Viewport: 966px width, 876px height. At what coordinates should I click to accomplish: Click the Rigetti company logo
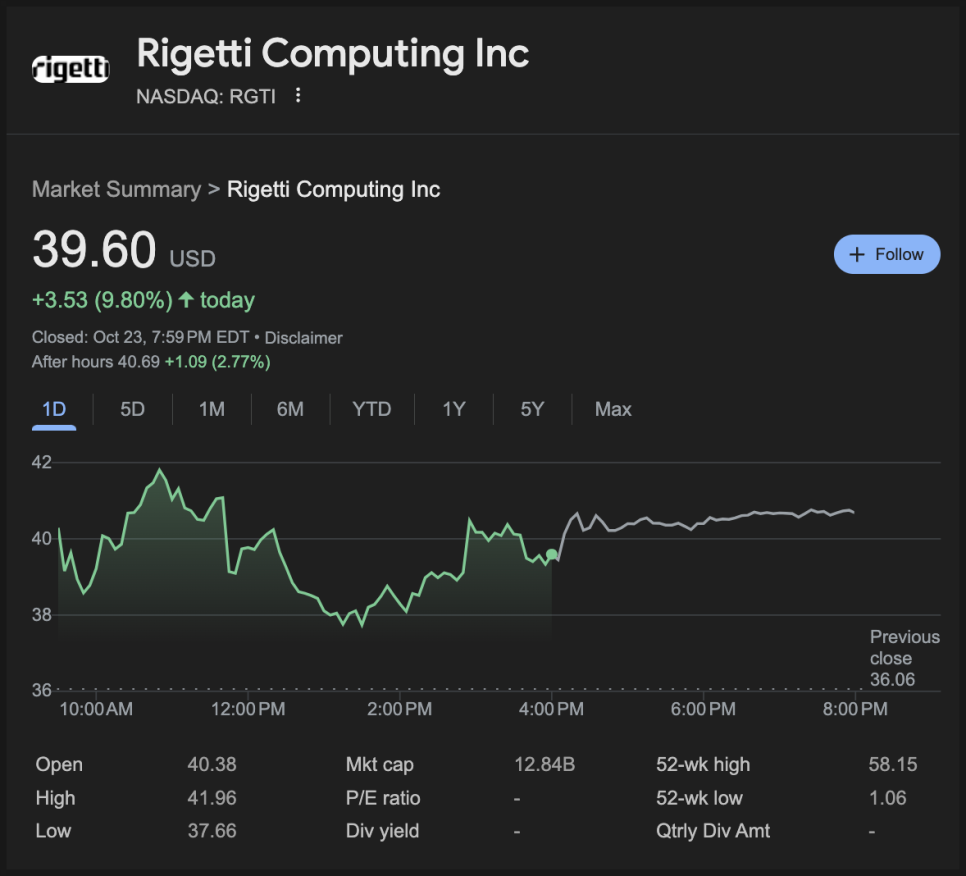coord(70,69)
